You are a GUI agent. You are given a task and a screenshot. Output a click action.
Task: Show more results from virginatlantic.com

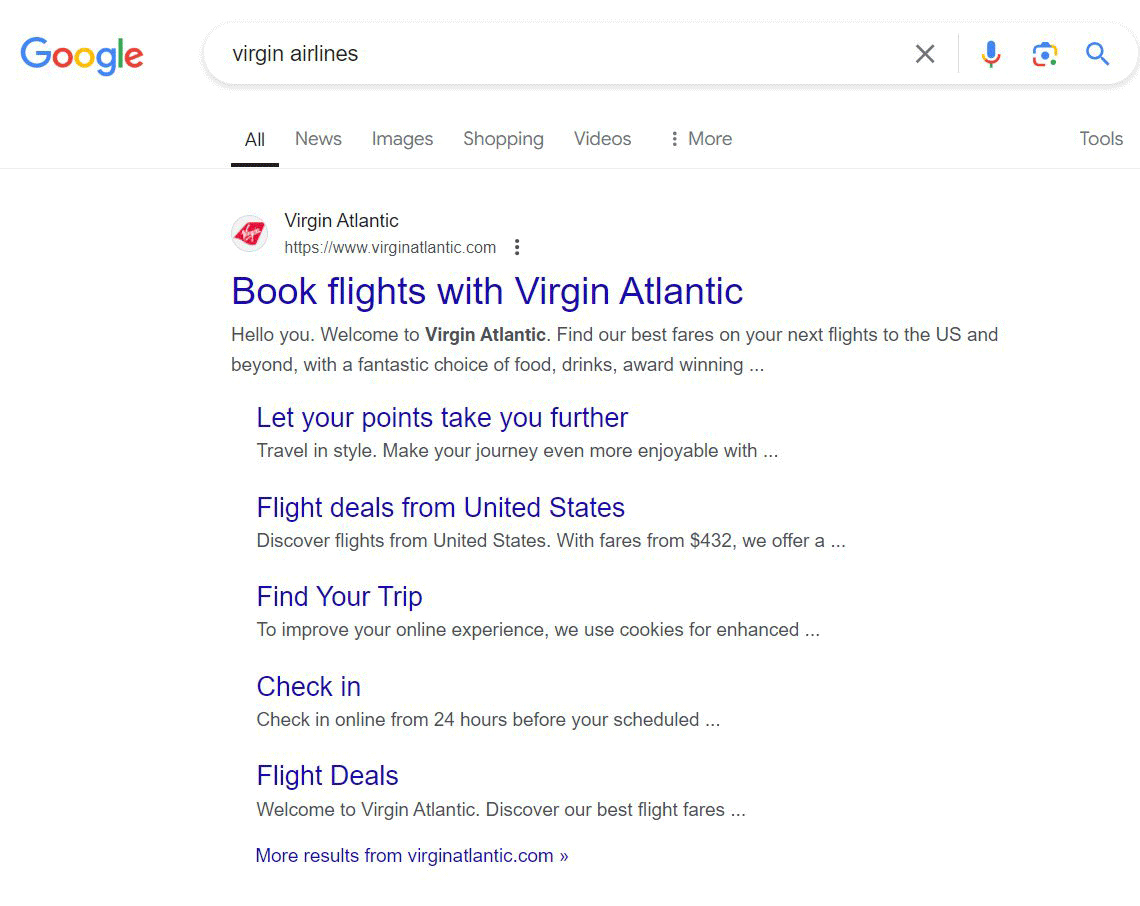coord(410,856)
